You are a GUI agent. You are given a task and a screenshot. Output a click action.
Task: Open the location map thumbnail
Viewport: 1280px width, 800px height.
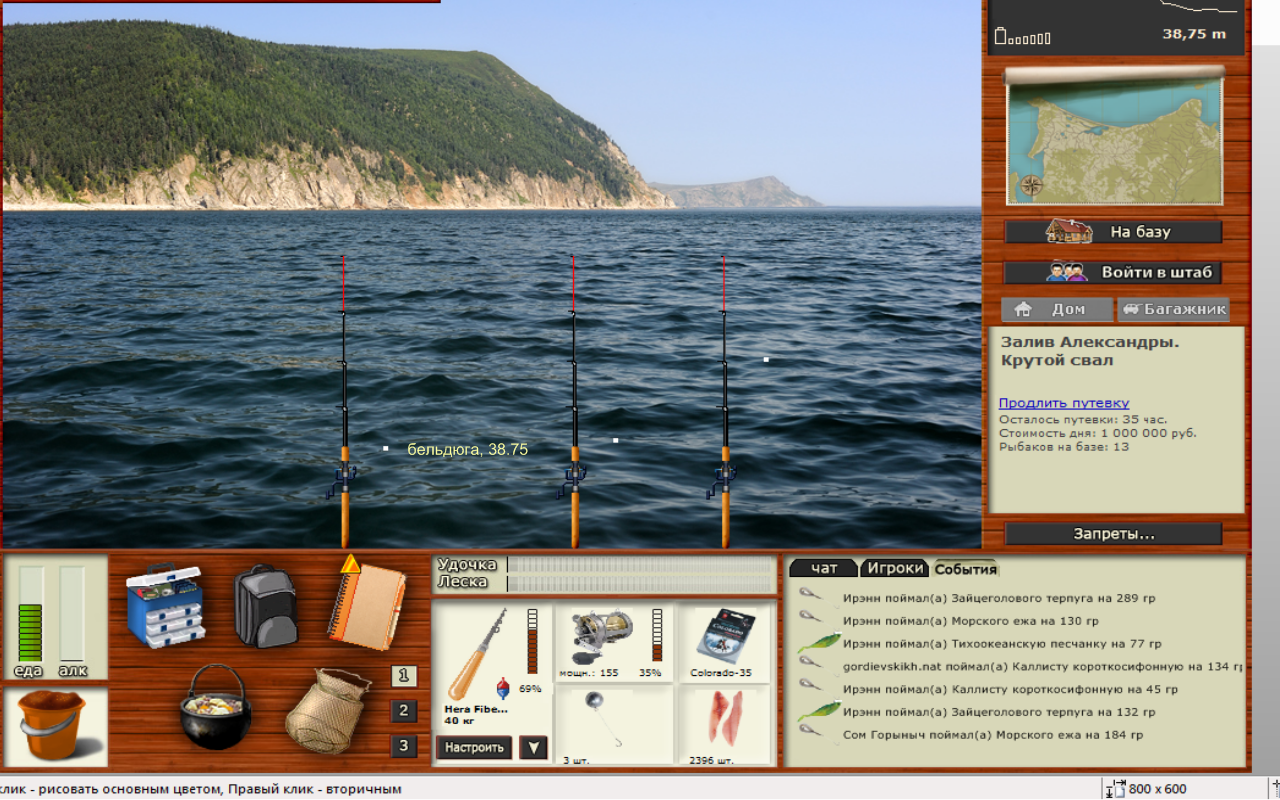pos(1114,140)
